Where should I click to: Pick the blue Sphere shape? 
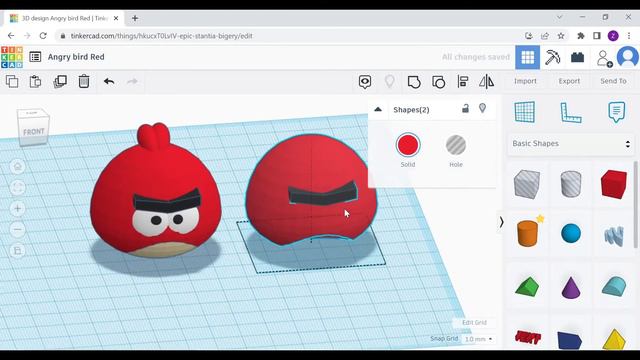571,233
